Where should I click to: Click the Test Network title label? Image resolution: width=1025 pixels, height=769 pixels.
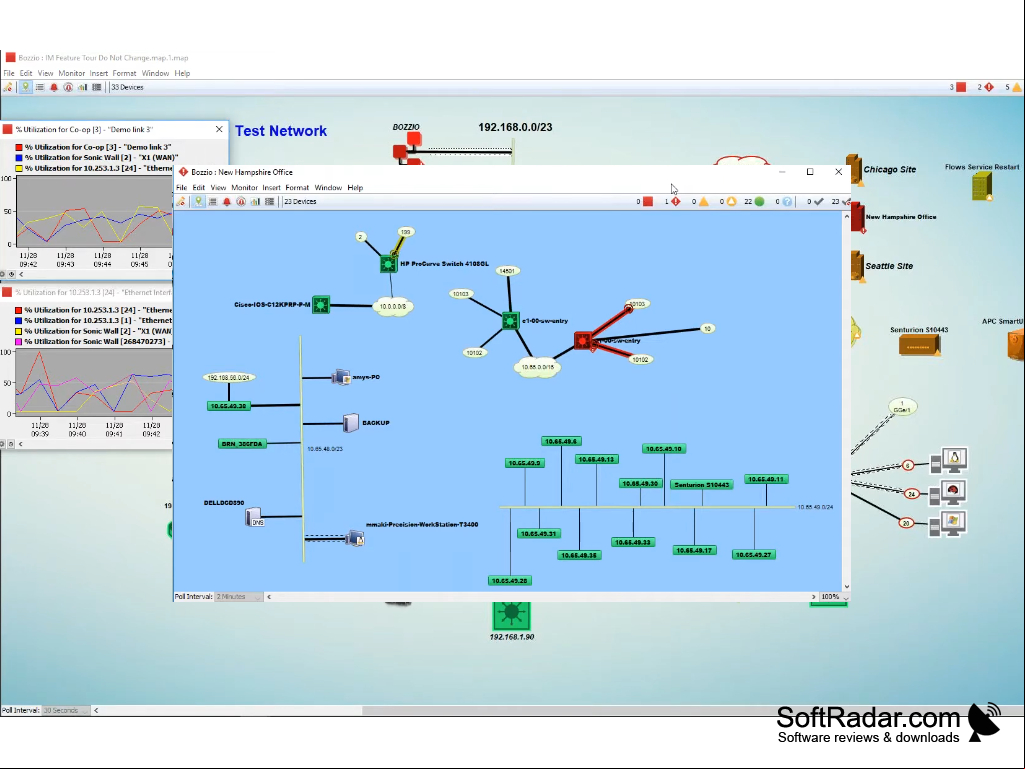click(281, 131)
